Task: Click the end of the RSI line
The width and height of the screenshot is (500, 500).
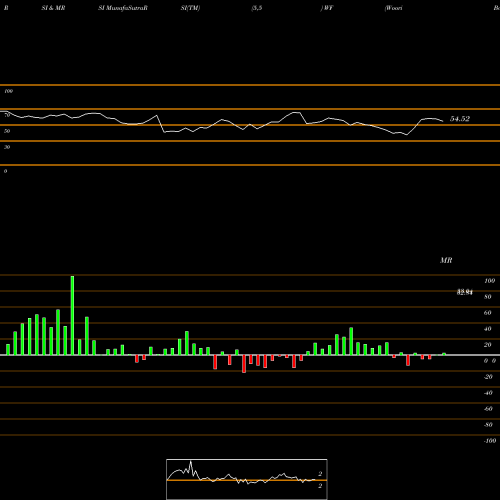Action: point(443,121)
